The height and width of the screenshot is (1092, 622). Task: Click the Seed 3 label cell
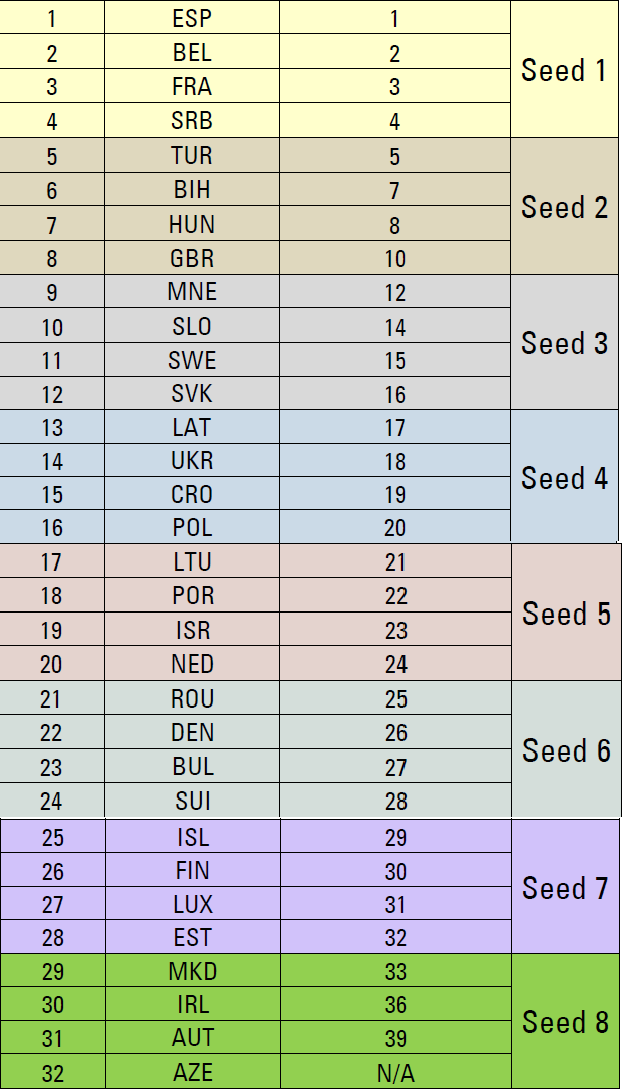click(564, 343)
